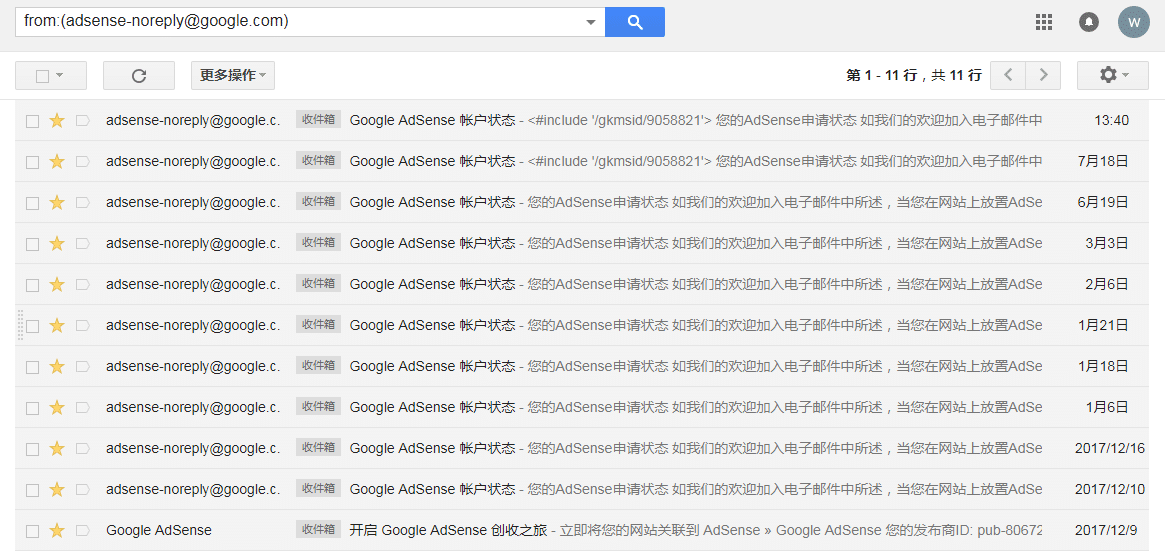Click the 收件箱 label on the 13:40 email

point(318,120)
